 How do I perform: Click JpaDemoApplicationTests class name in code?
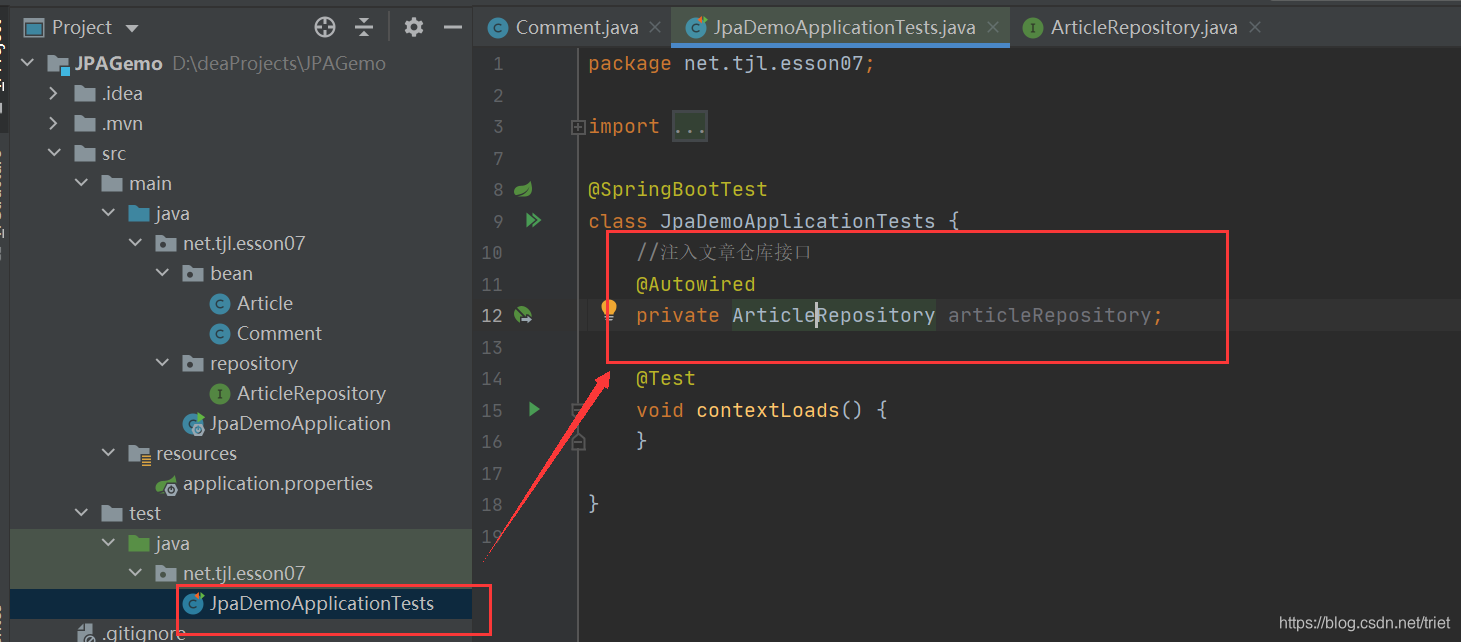pyautogui.click(x=798, y=221)
